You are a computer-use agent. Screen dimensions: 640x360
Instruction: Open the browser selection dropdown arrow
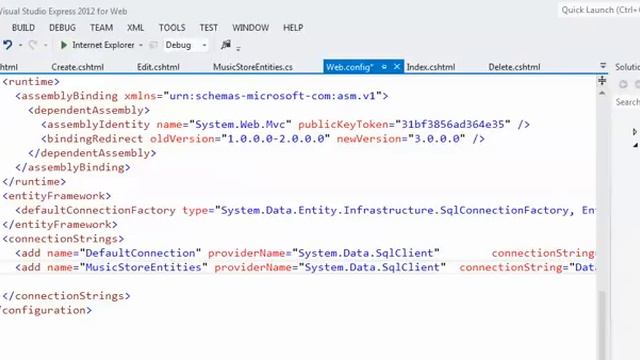coord(141,45)
